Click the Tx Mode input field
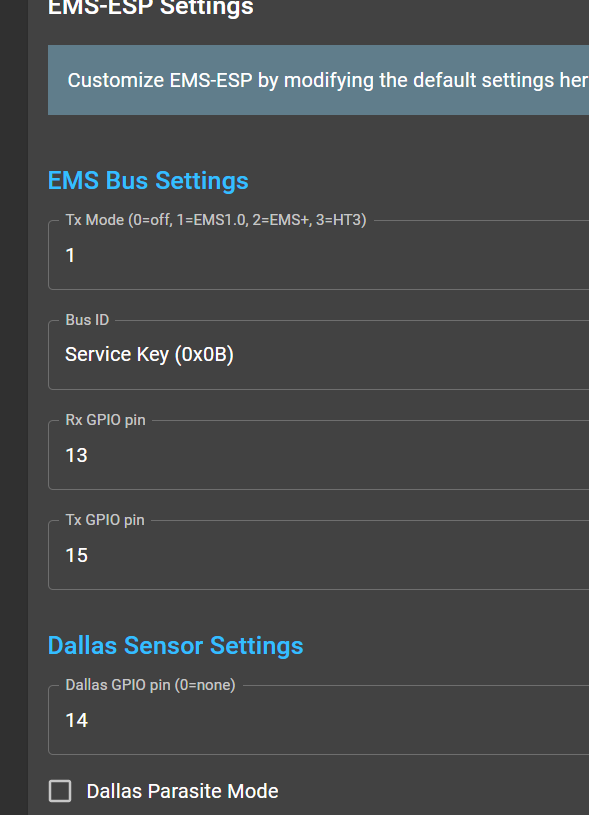The width and height of the screenshot is (589, 815). coord(300,255)
